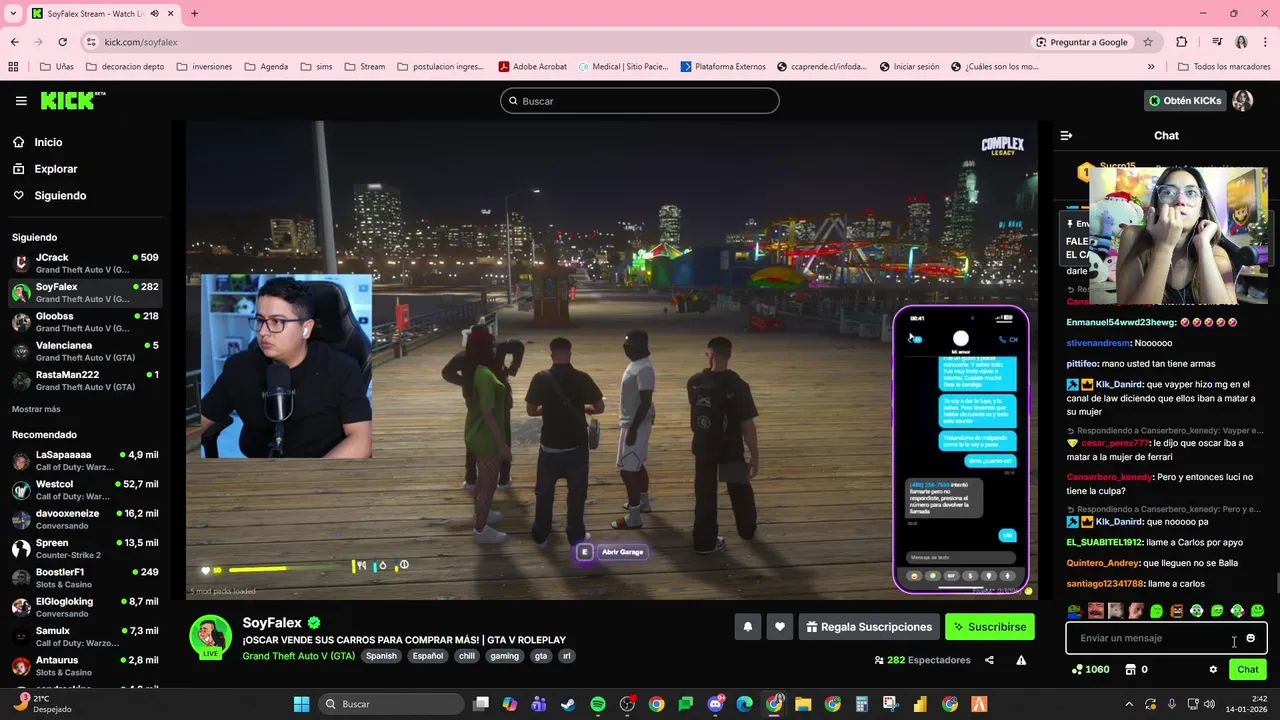1280x720 pixels.
Task: Open user profile avatar in header
Action: (x=1242, y=100)
